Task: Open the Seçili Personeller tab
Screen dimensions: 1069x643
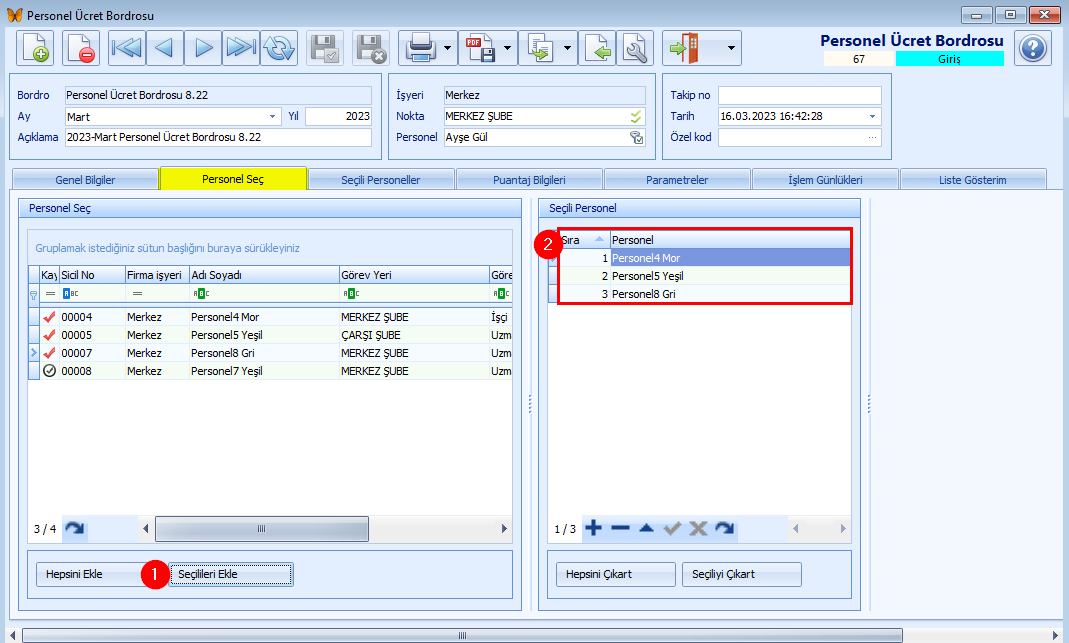Action: tap(381, 180)
